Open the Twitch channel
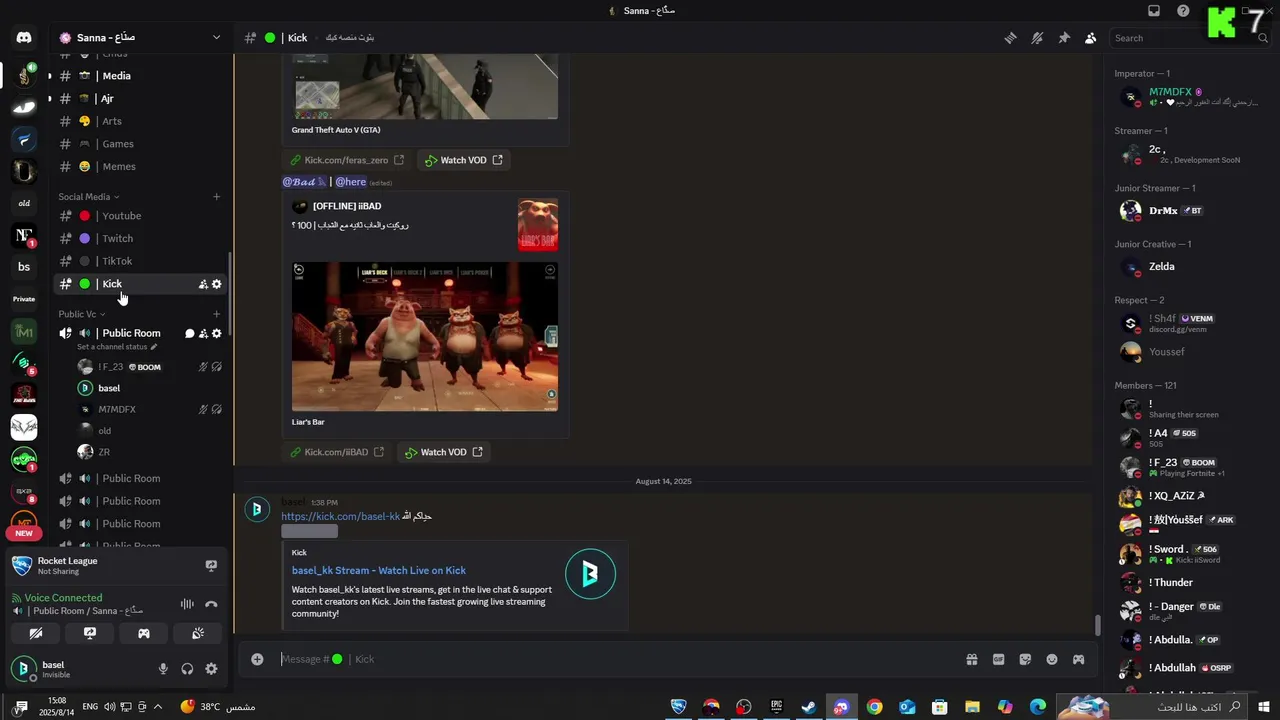Image resolution: width=1280 pixels, height=720 pixels. [x=140, y=239]
